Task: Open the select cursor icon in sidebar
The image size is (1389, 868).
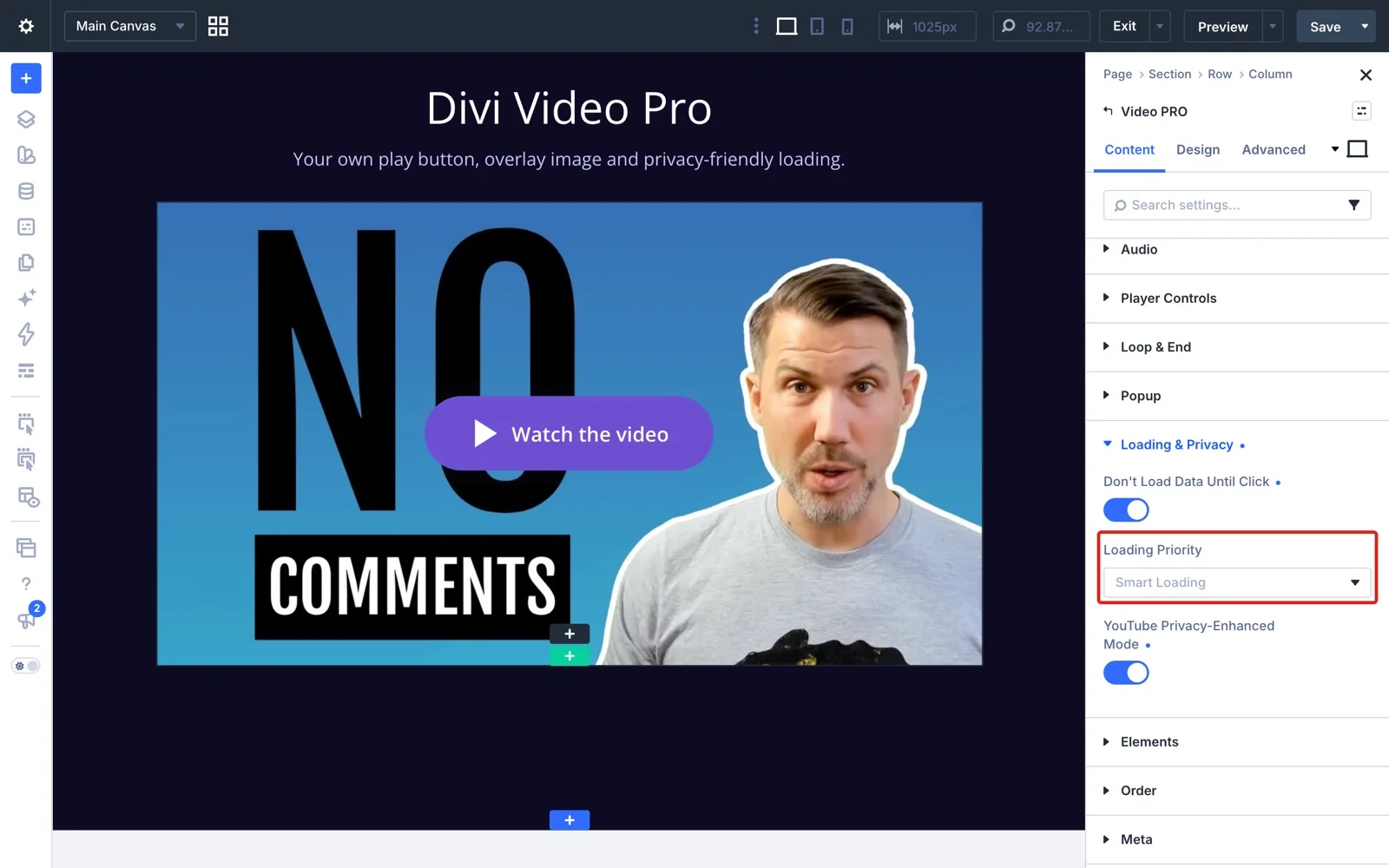Action: (x=26, y=424)
